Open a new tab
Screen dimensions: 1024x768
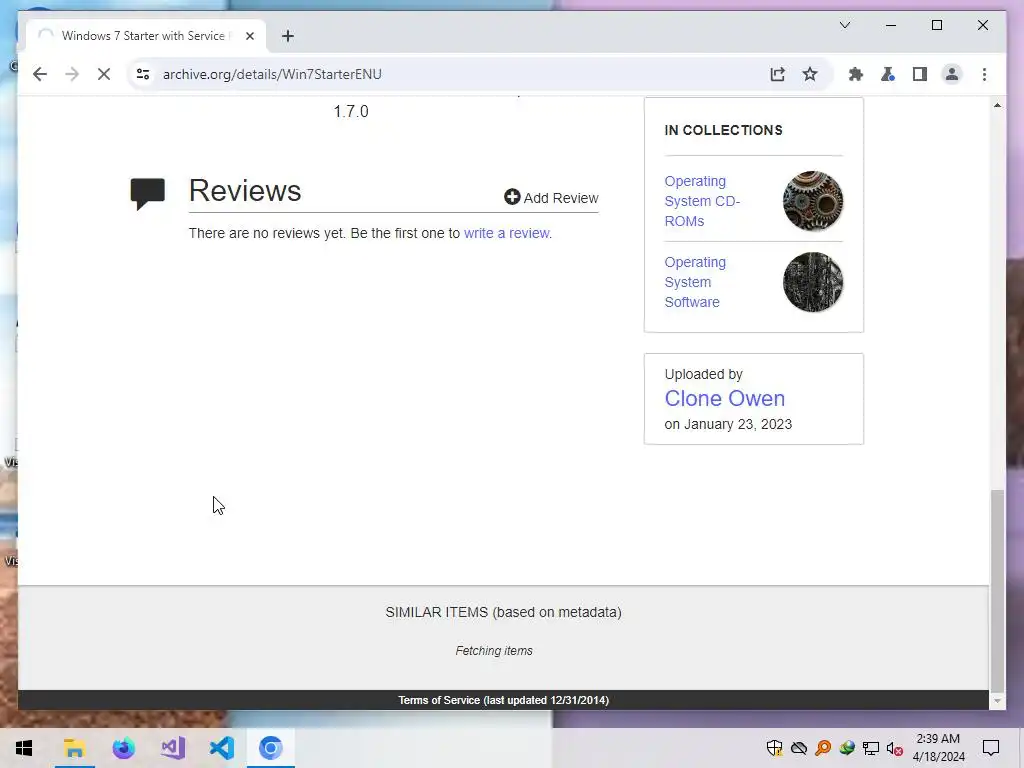(288, 36)
